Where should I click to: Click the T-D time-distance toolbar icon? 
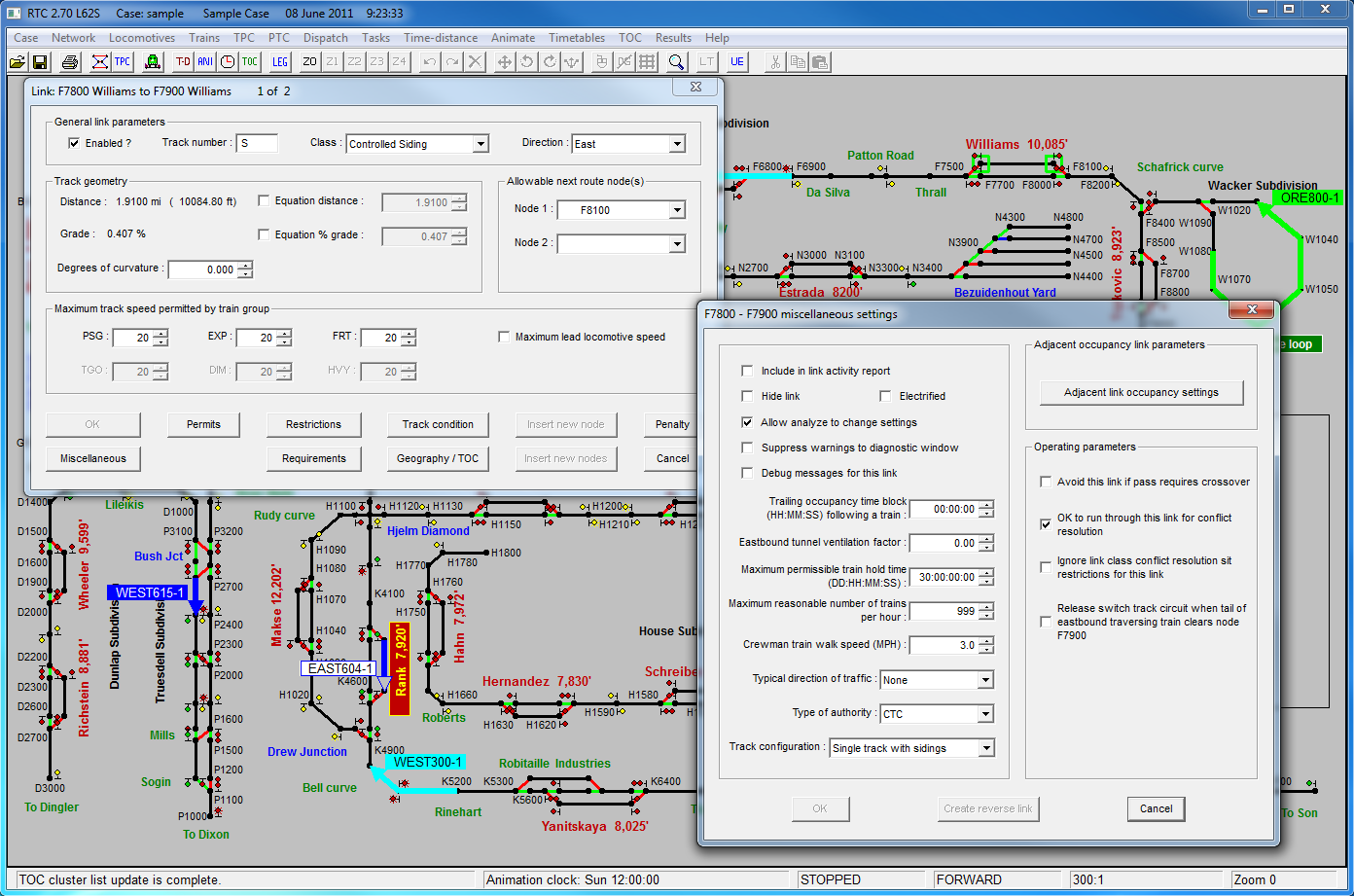click(x=183, y=62)
